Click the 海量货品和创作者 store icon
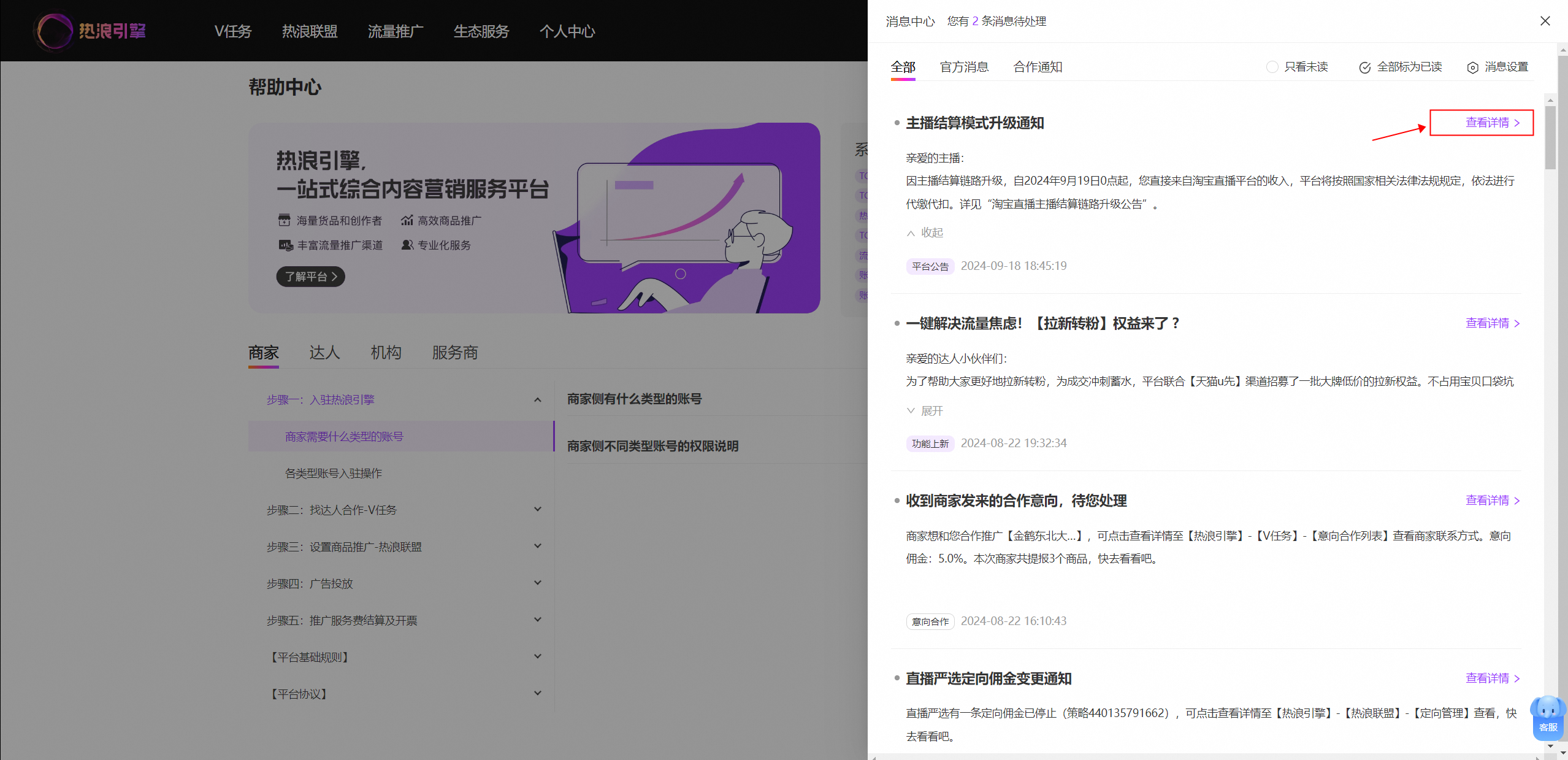This screenshot has height=760, width=1568. pos(284,220)
